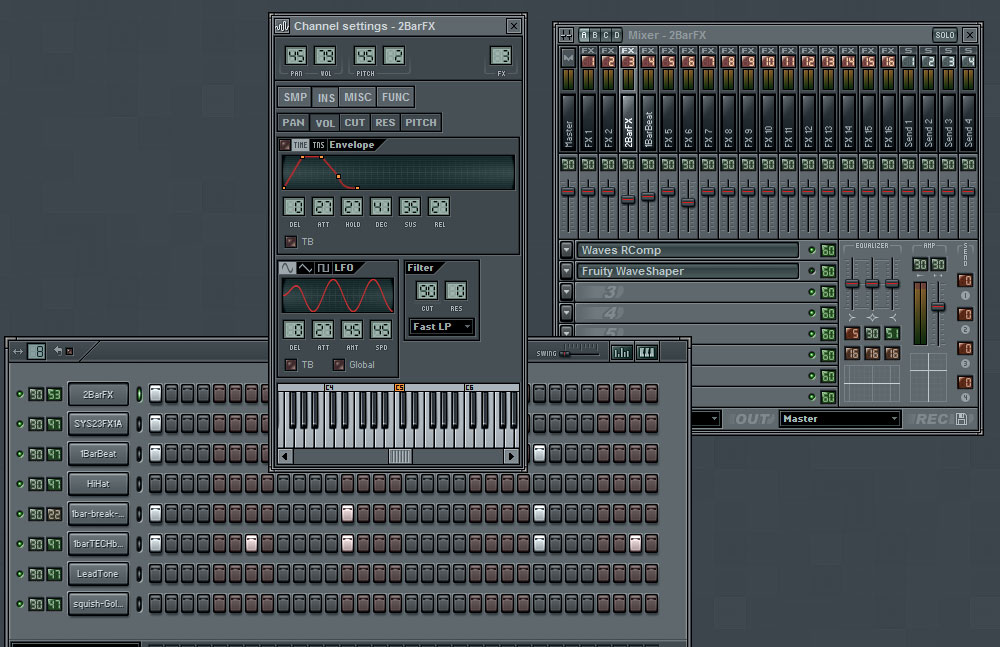Click the send 3 circle in Mixer

pyautogui.click(x=965, y=364)
